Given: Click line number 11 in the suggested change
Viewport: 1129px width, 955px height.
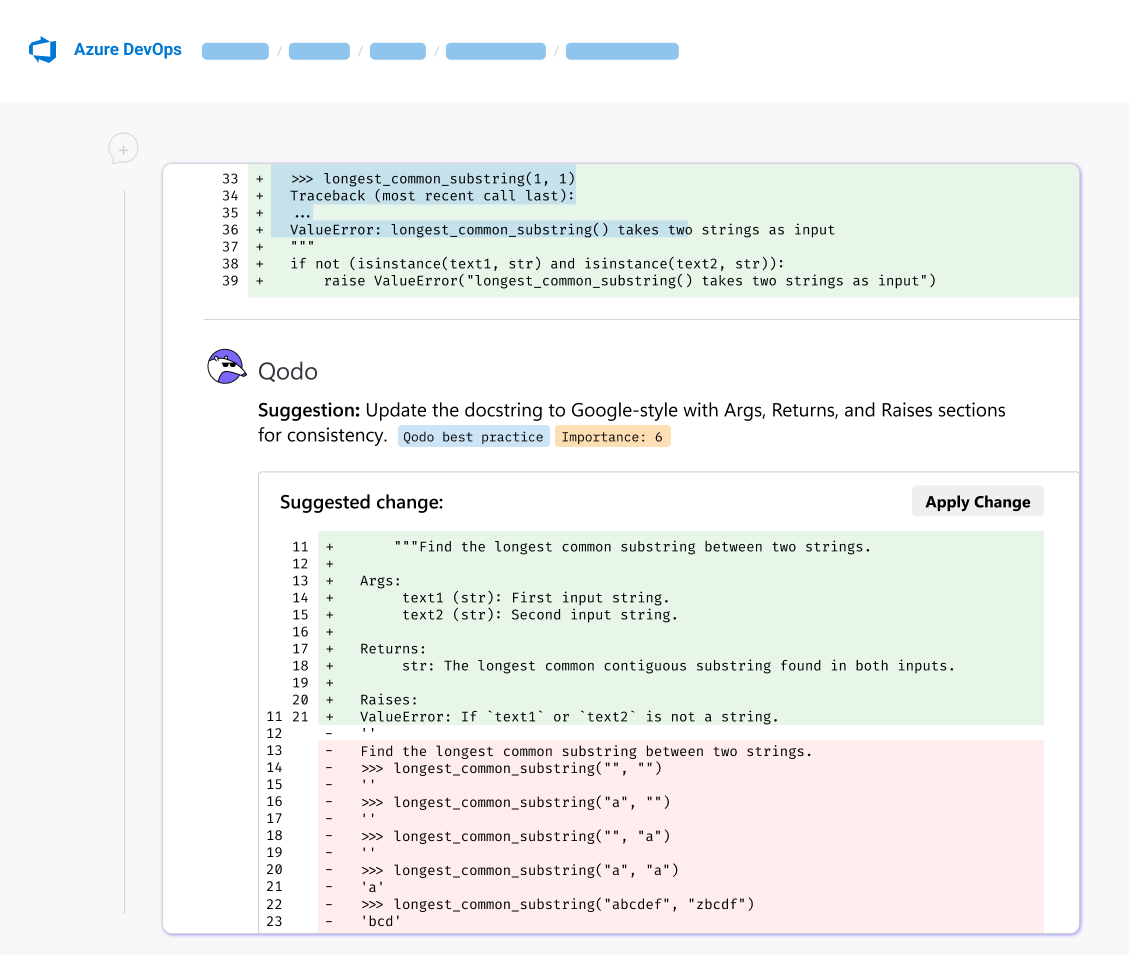Looking at the screenshot, I should click(300, 547).
